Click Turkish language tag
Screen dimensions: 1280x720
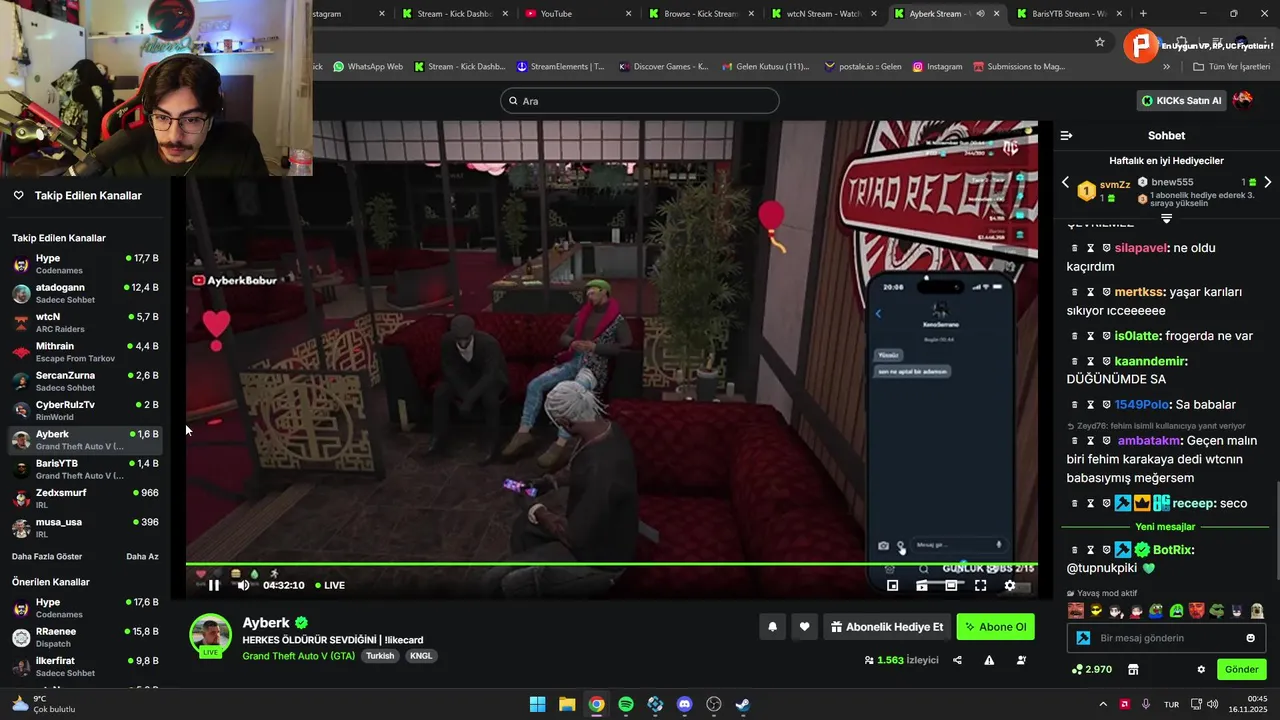pos(379,656)
